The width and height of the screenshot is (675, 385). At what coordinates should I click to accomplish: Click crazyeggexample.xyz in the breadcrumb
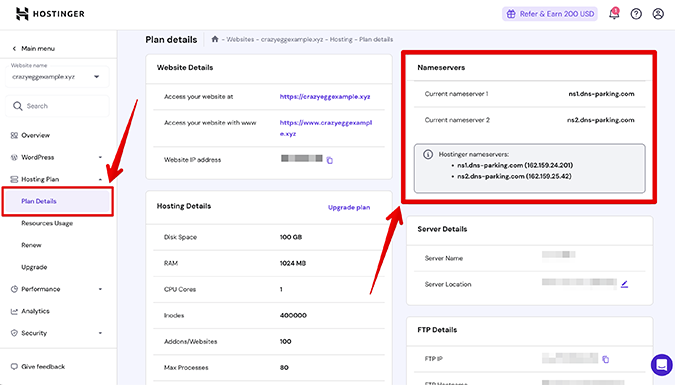tap(292, 39)
